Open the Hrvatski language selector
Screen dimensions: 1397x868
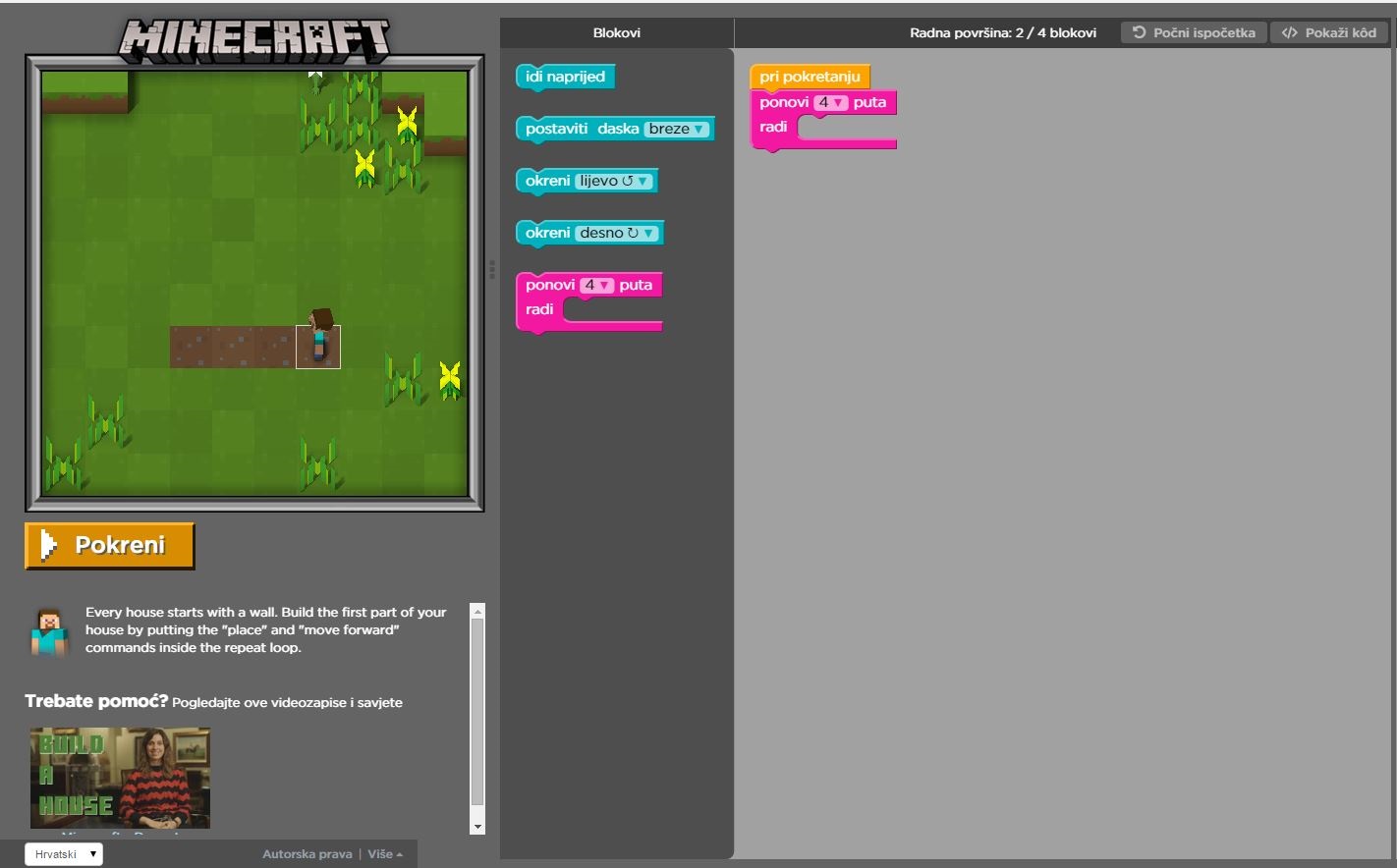tap(64, 854)
